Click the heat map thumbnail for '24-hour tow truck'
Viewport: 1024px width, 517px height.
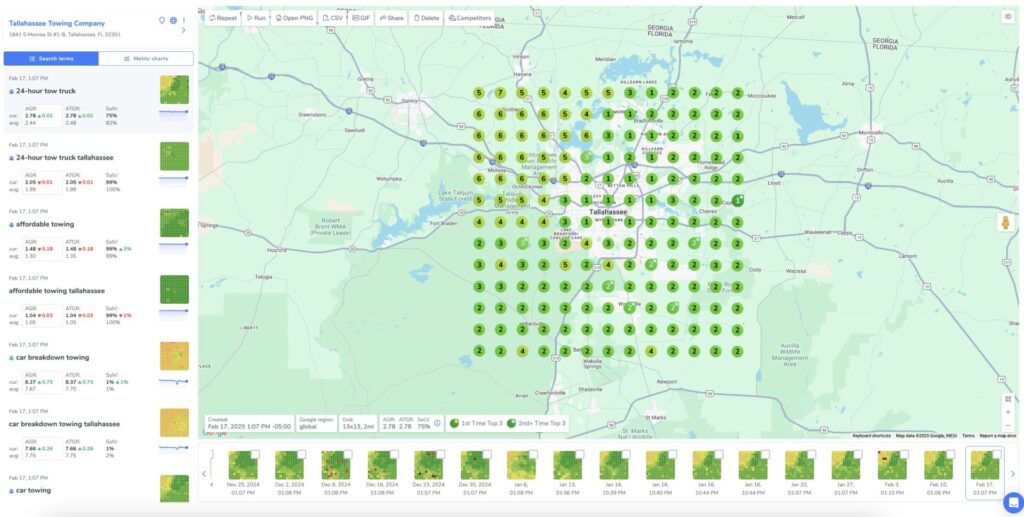[174, 90]
